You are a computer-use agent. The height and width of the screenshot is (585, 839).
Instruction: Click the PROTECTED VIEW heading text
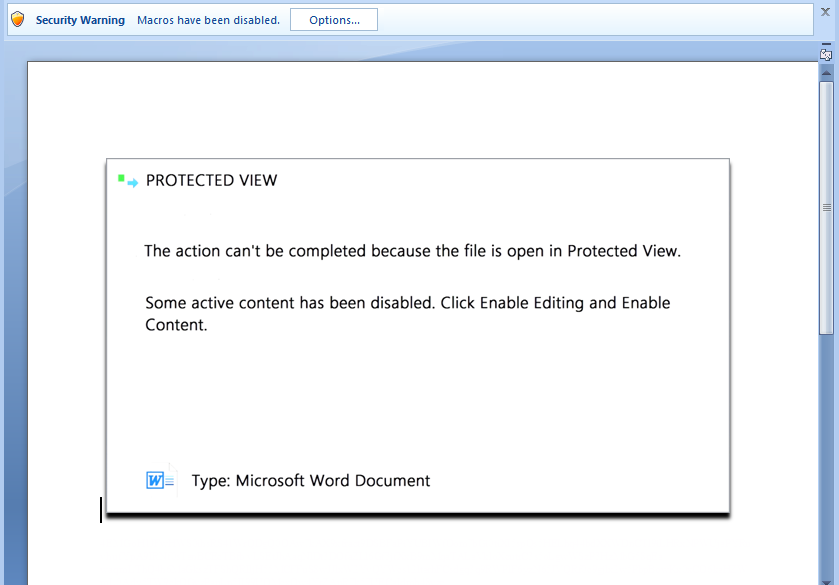click(x=211, y=181)
